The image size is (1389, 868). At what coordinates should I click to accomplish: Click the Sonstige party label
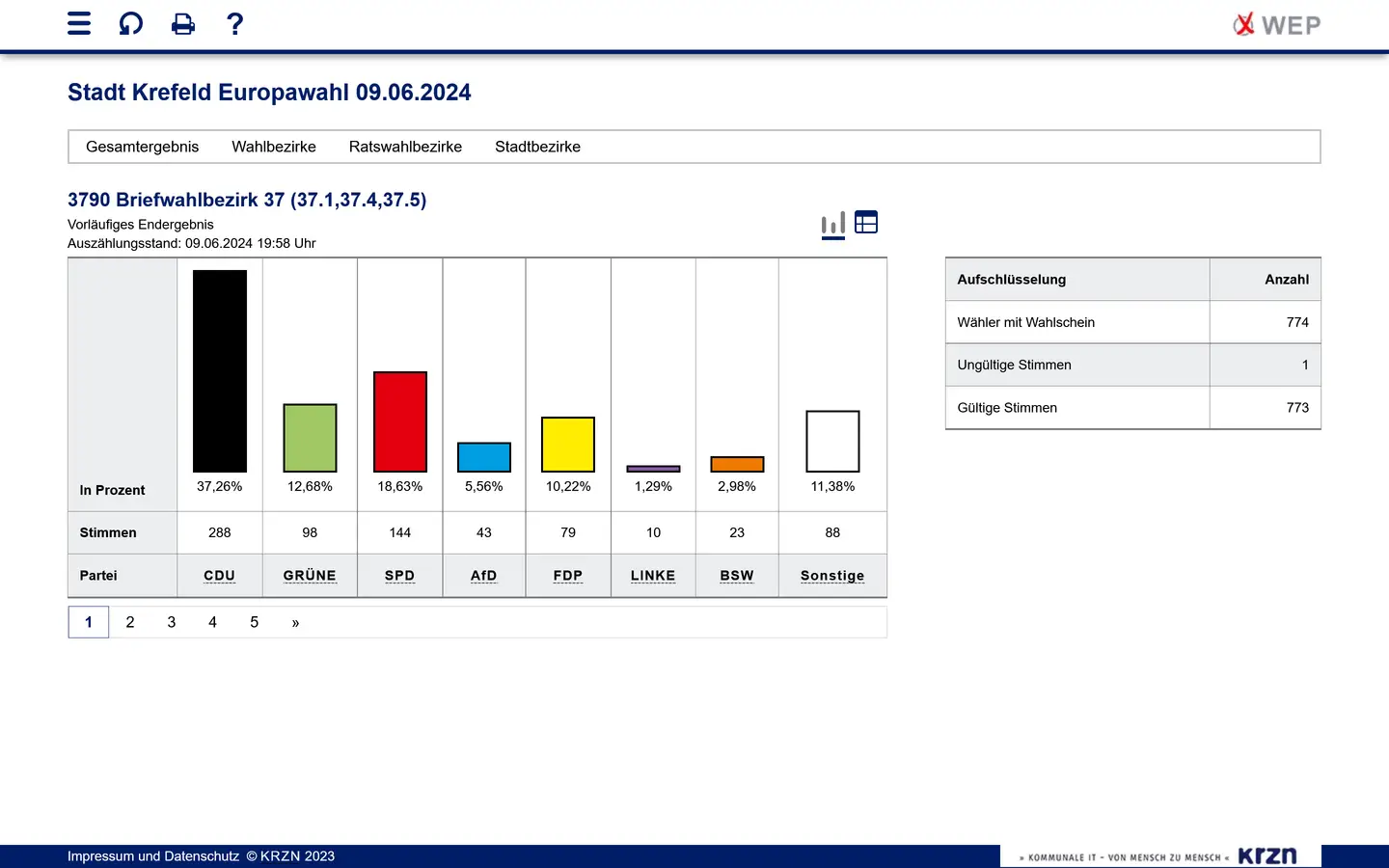(832, 576)
